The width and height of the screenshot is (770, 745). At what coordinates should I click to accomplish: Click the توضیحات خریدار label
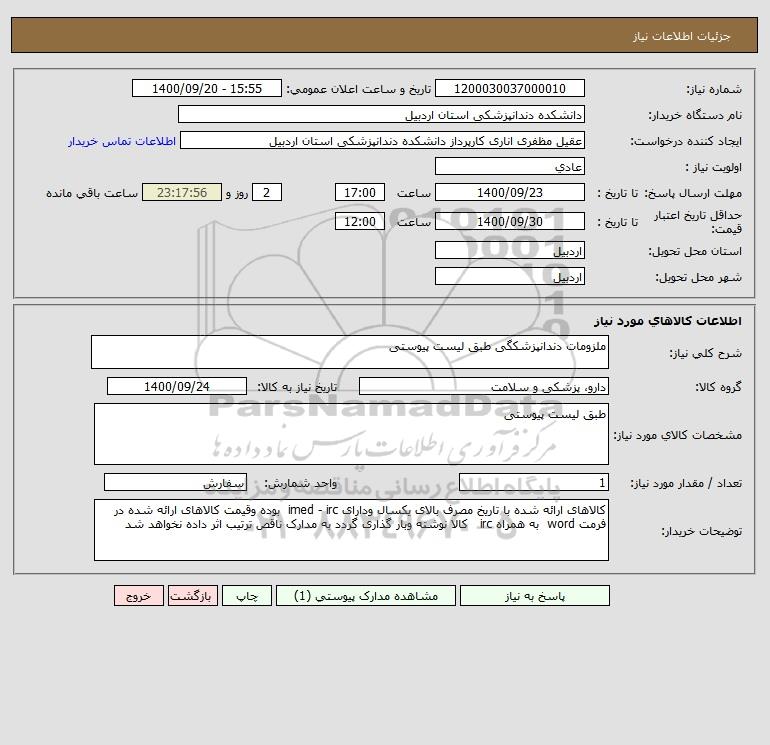(x=702, y=531)
